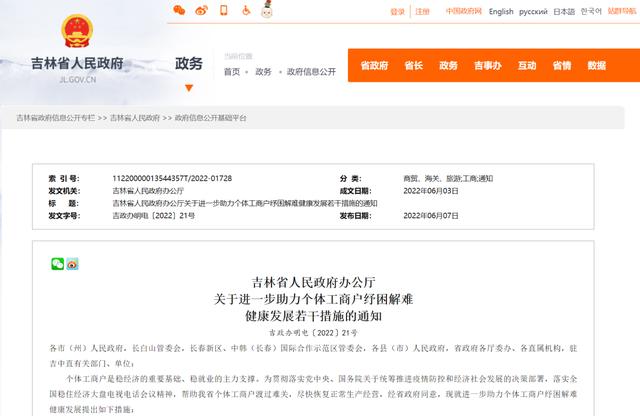
Task: Open the Weibo icon in top bar
Action: tap(201, 10)
